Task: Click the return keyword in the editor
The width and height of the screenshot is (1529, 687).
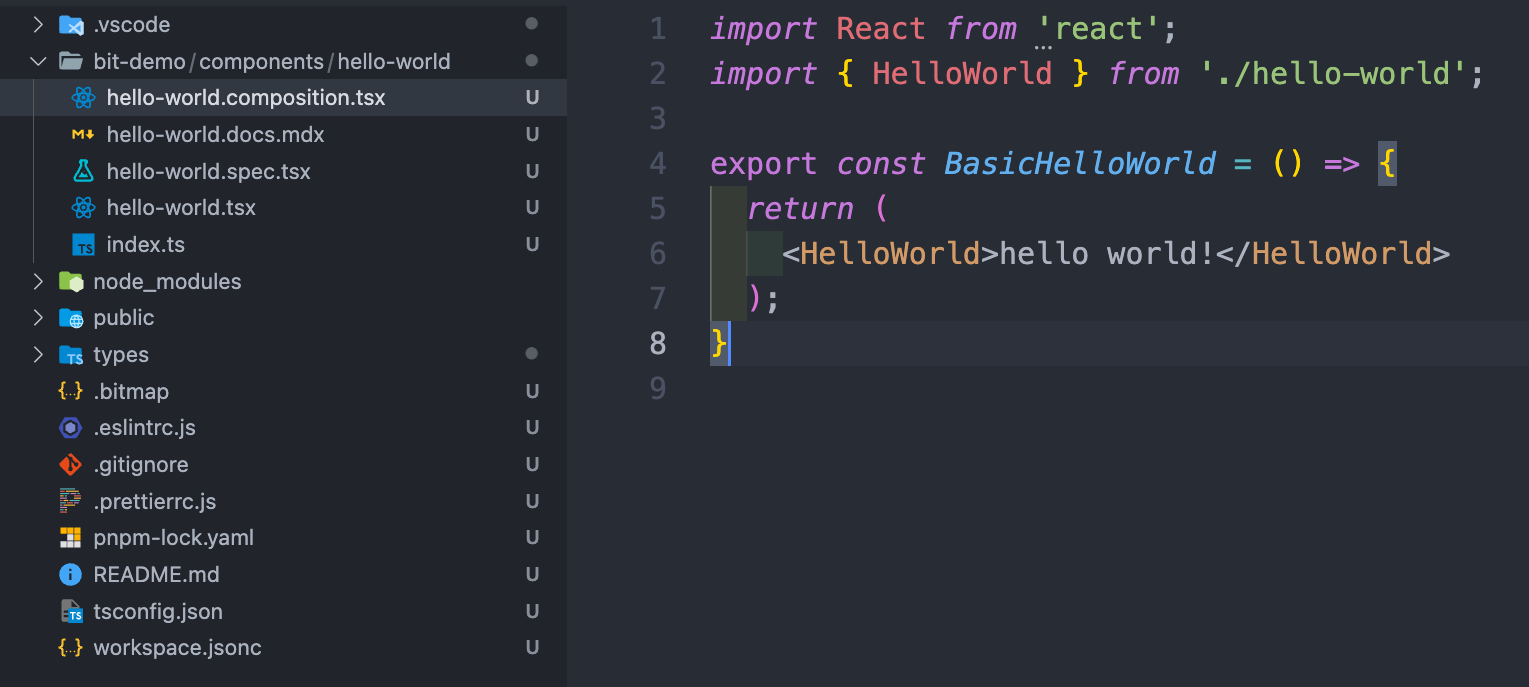Action: pyautogui.click(x=800, y=208)
